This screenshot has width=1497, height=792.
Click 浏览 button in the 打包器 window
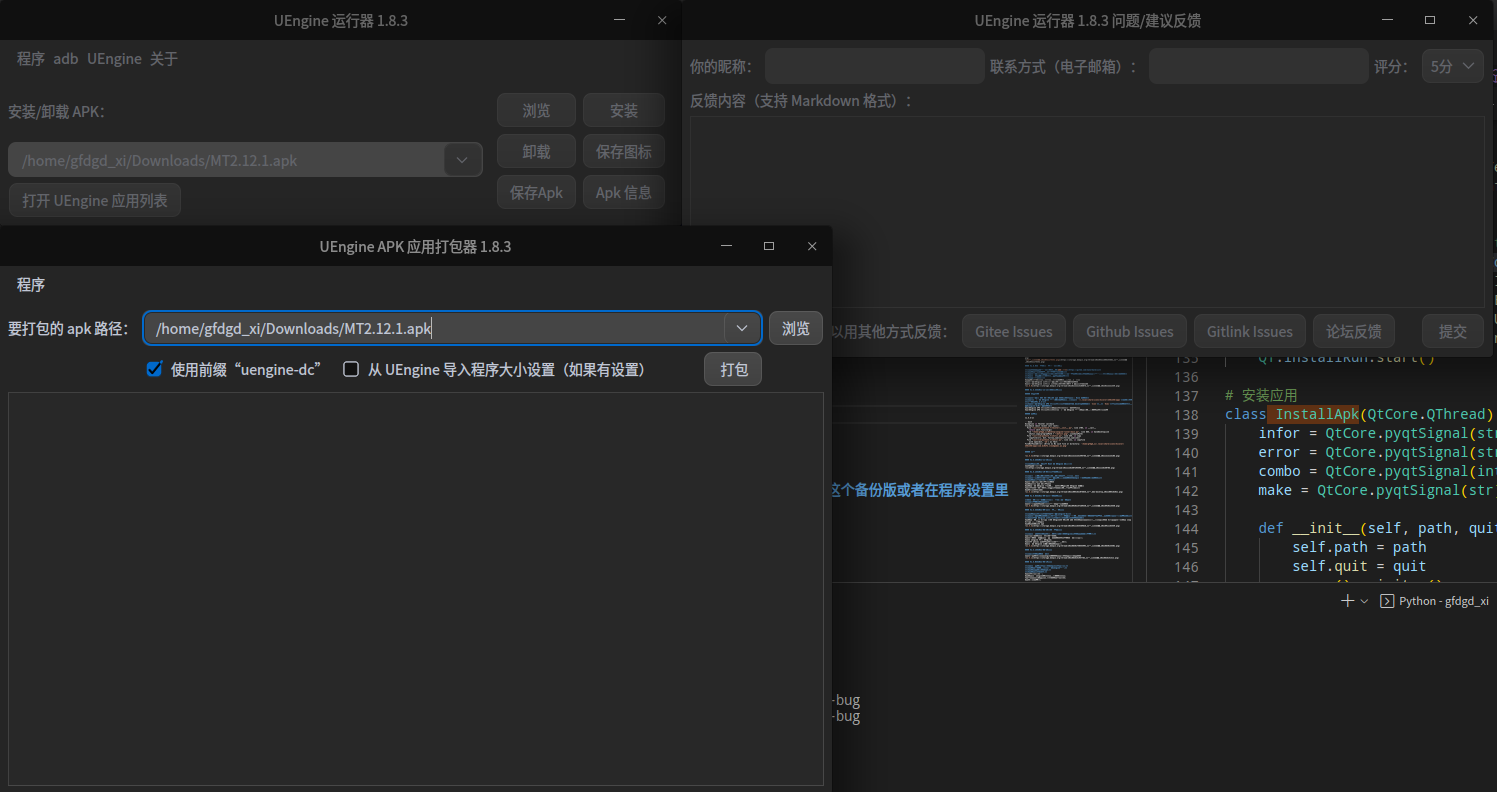coord(796,328)
